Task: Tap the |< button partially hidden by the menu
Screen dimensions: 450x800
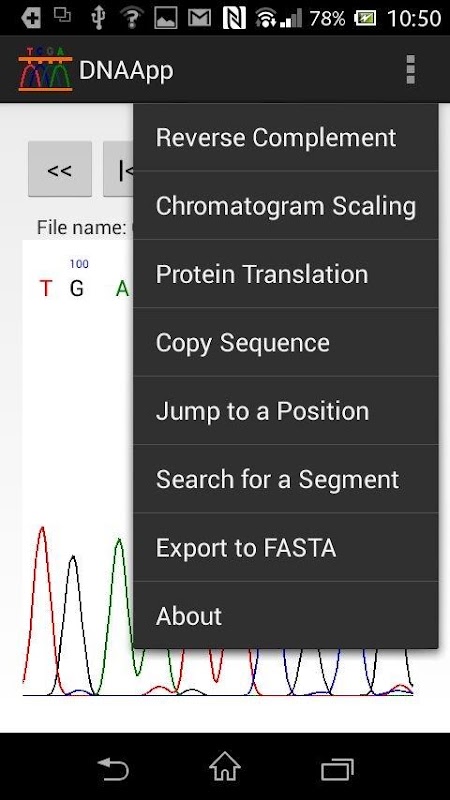Action: [118, 169]
